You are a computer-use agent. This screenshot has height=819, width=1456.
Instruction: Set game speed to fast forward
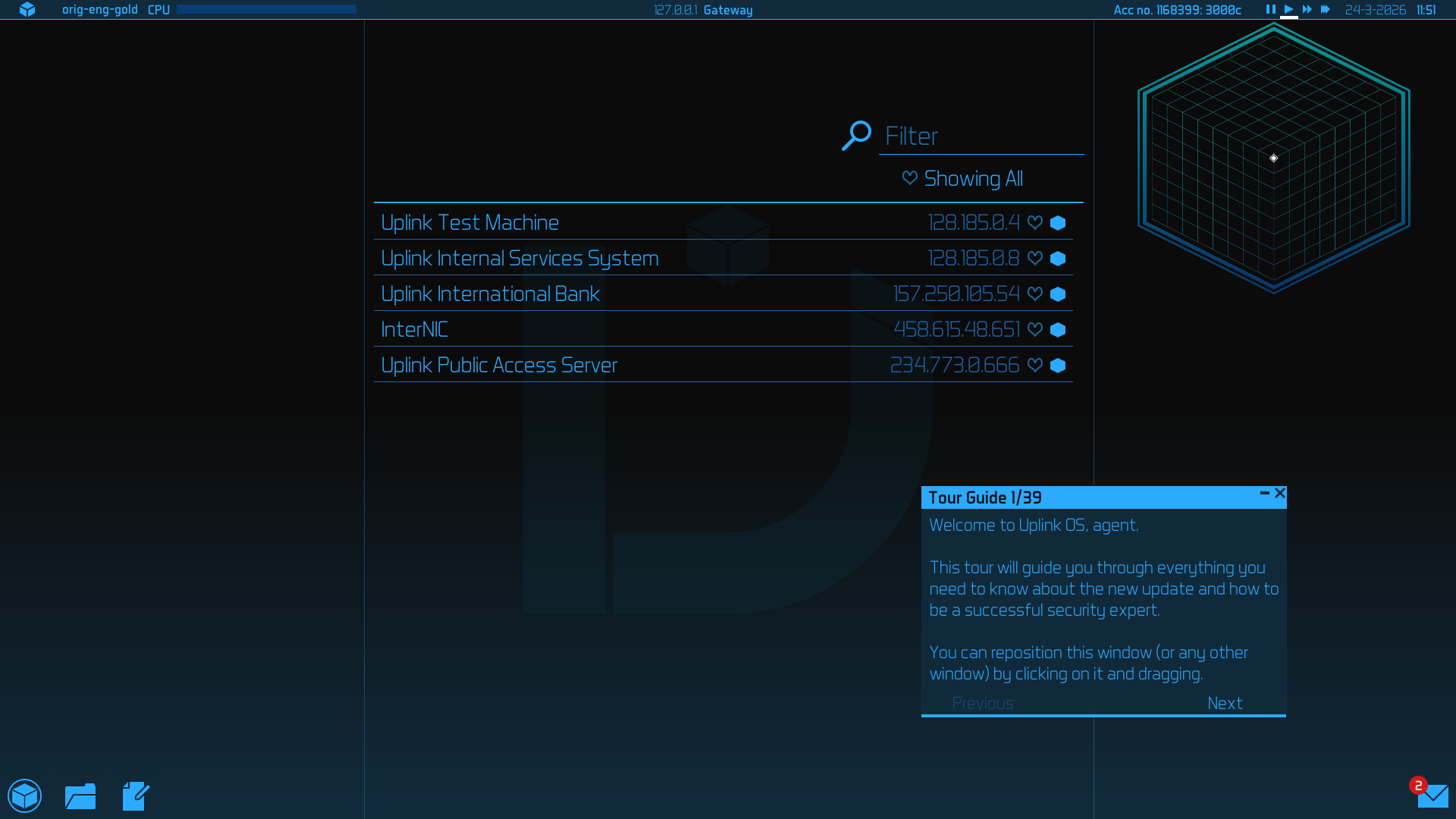1307,10
